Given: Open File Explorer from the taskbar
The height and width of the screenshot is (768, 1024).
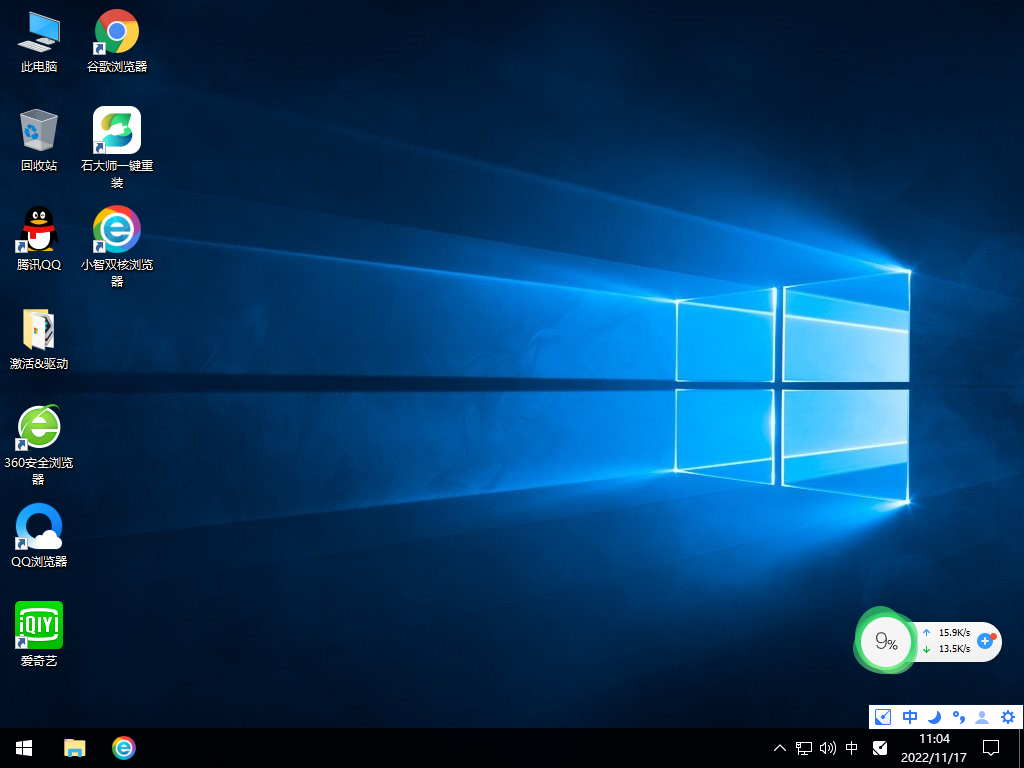Looking at the screenshot, I should pyautogui.click(x=75, y=748).
